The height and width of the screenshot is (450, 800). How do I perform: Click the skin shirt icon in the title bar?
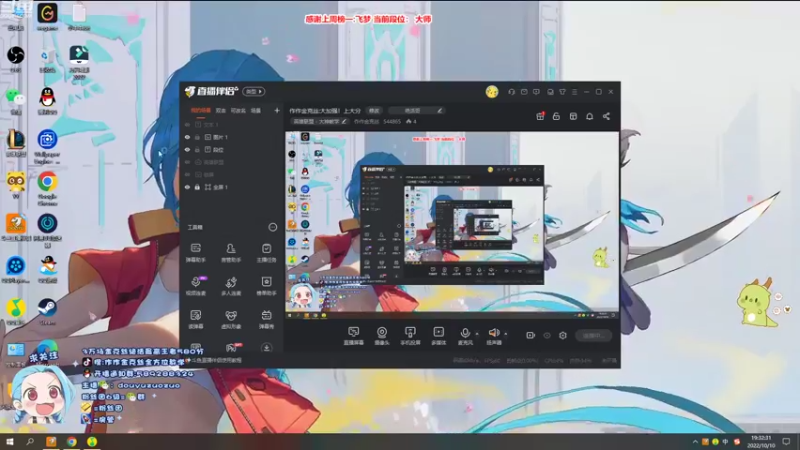(x=562, y=92)
